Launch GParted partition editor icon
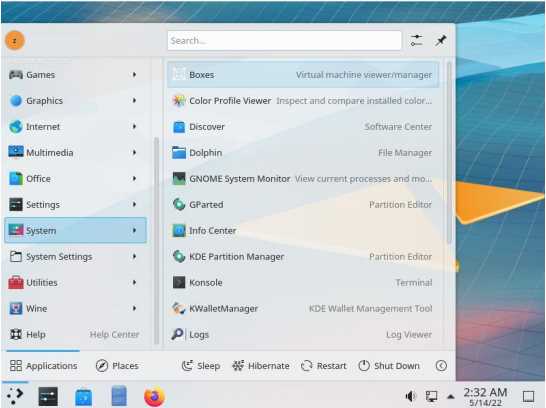Viewport: 546px width, 408px height. click(179, 204)
